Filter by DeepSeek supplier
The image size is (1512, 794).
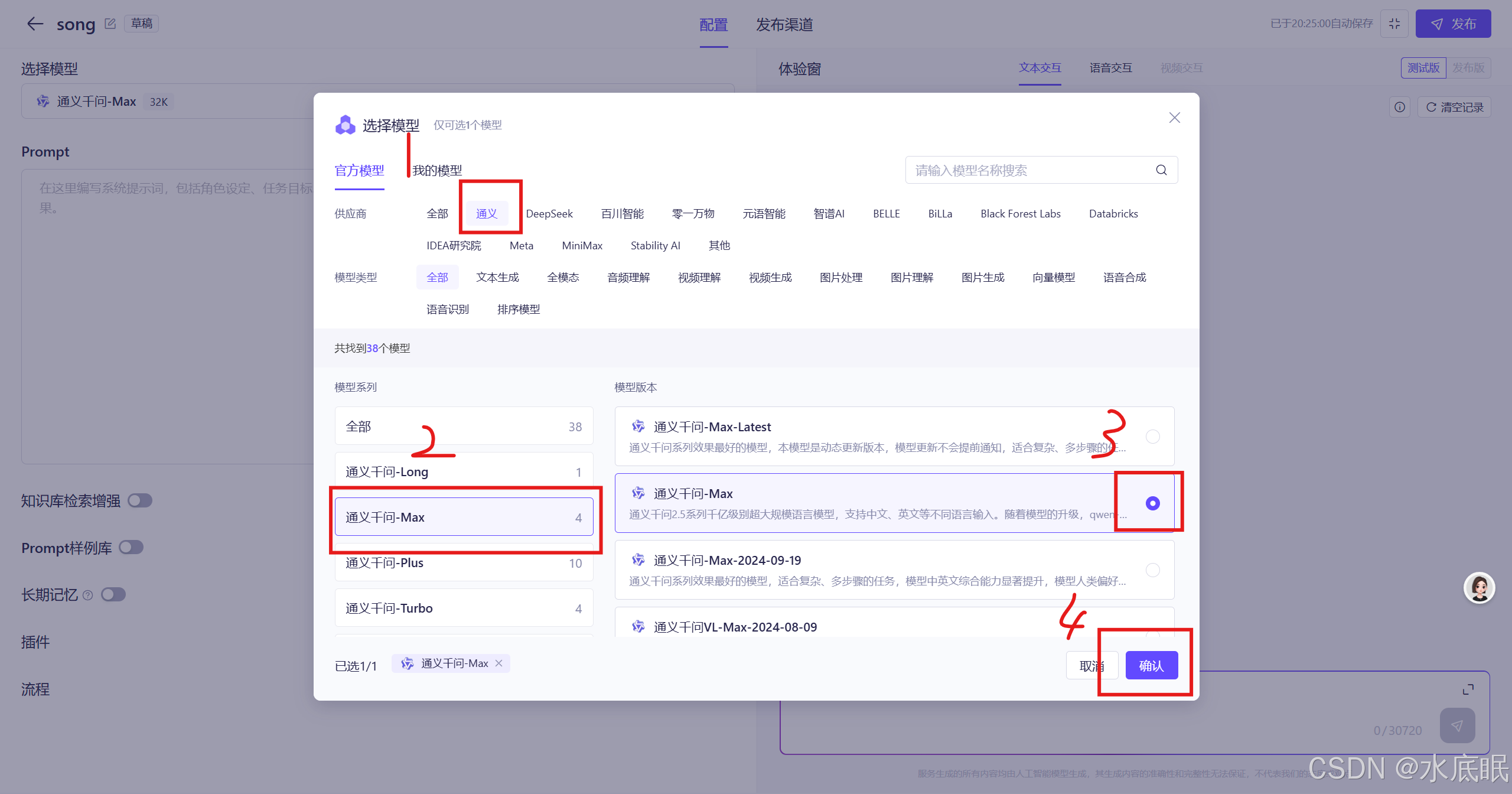[549, 214]
